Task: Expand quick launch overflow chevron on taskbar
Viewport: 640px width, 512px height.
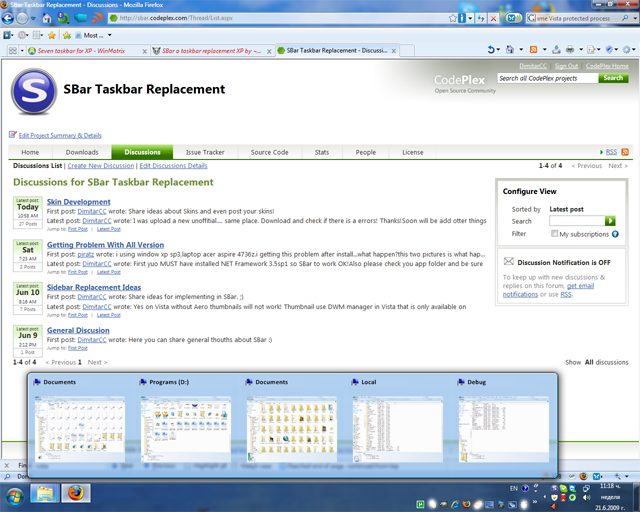Action: (535, 501)
